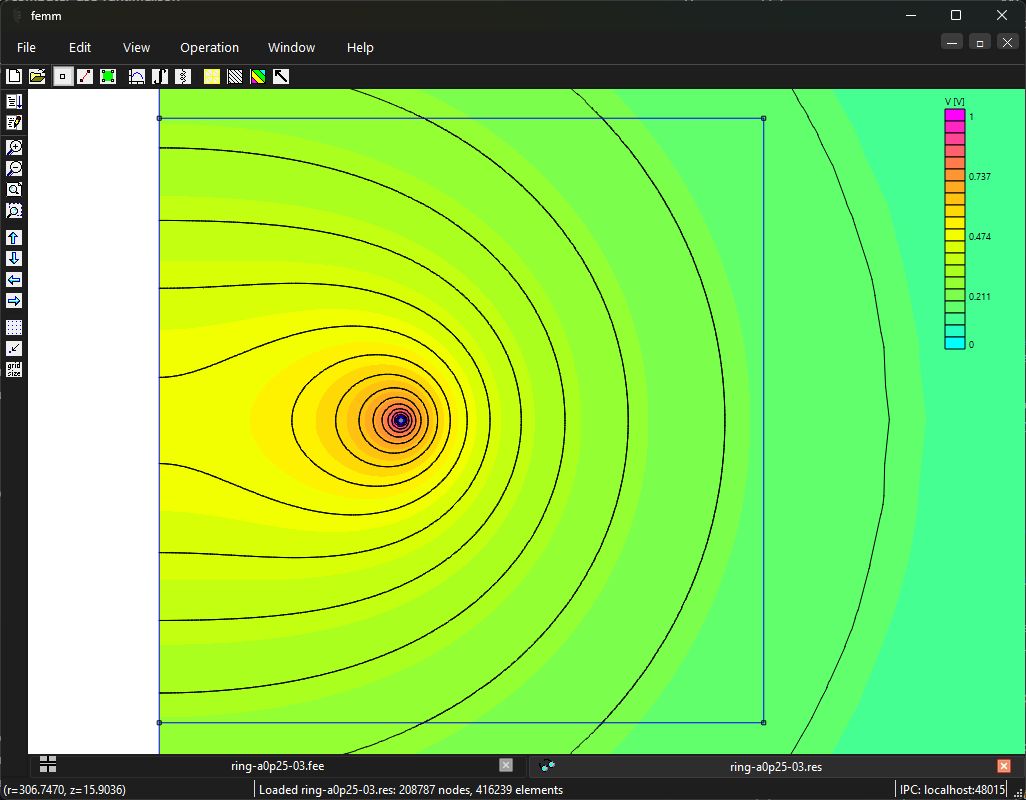This screenshot has height=800, width=1026.
Task: Click the IPC: localhost:48015 status text
Action: point(952,790)
